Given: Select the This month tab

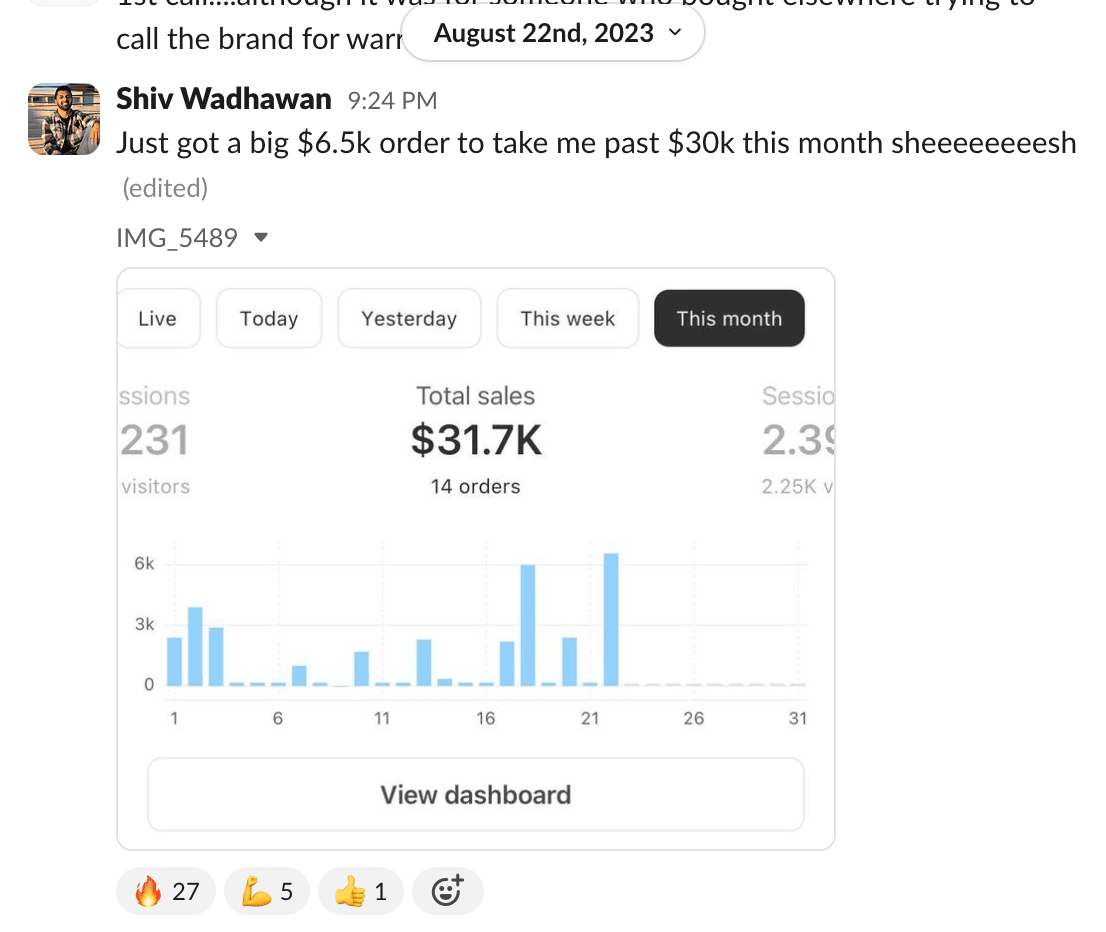Looking at the screenshot, I should [729, 319].
